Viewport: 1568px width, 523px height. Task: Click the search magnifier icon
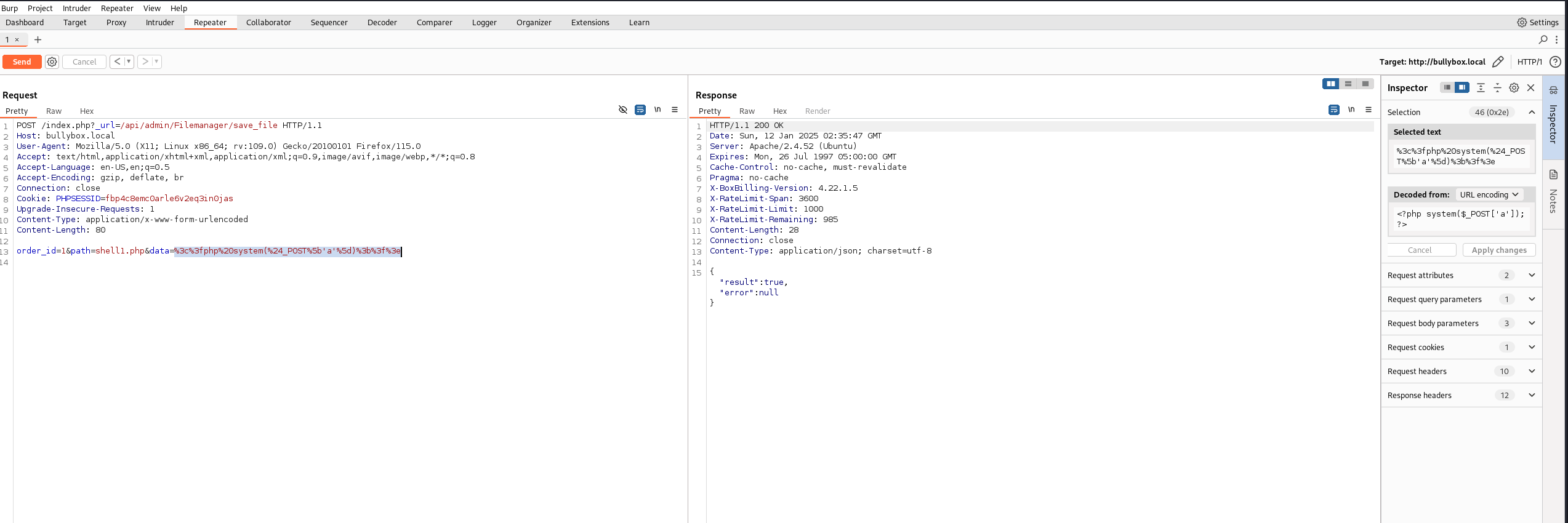1543,39
